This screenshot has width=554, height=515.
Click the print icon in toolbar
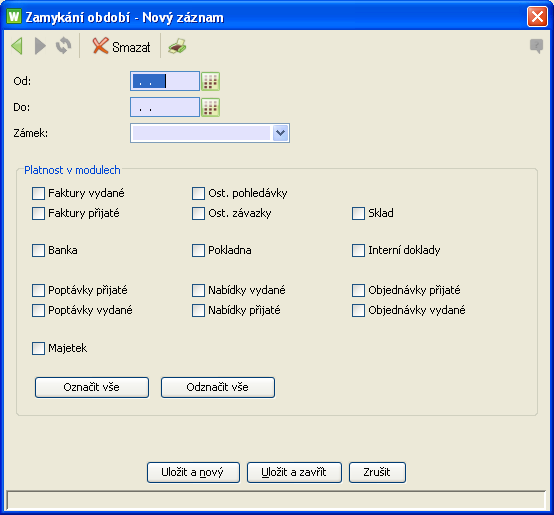177,46
